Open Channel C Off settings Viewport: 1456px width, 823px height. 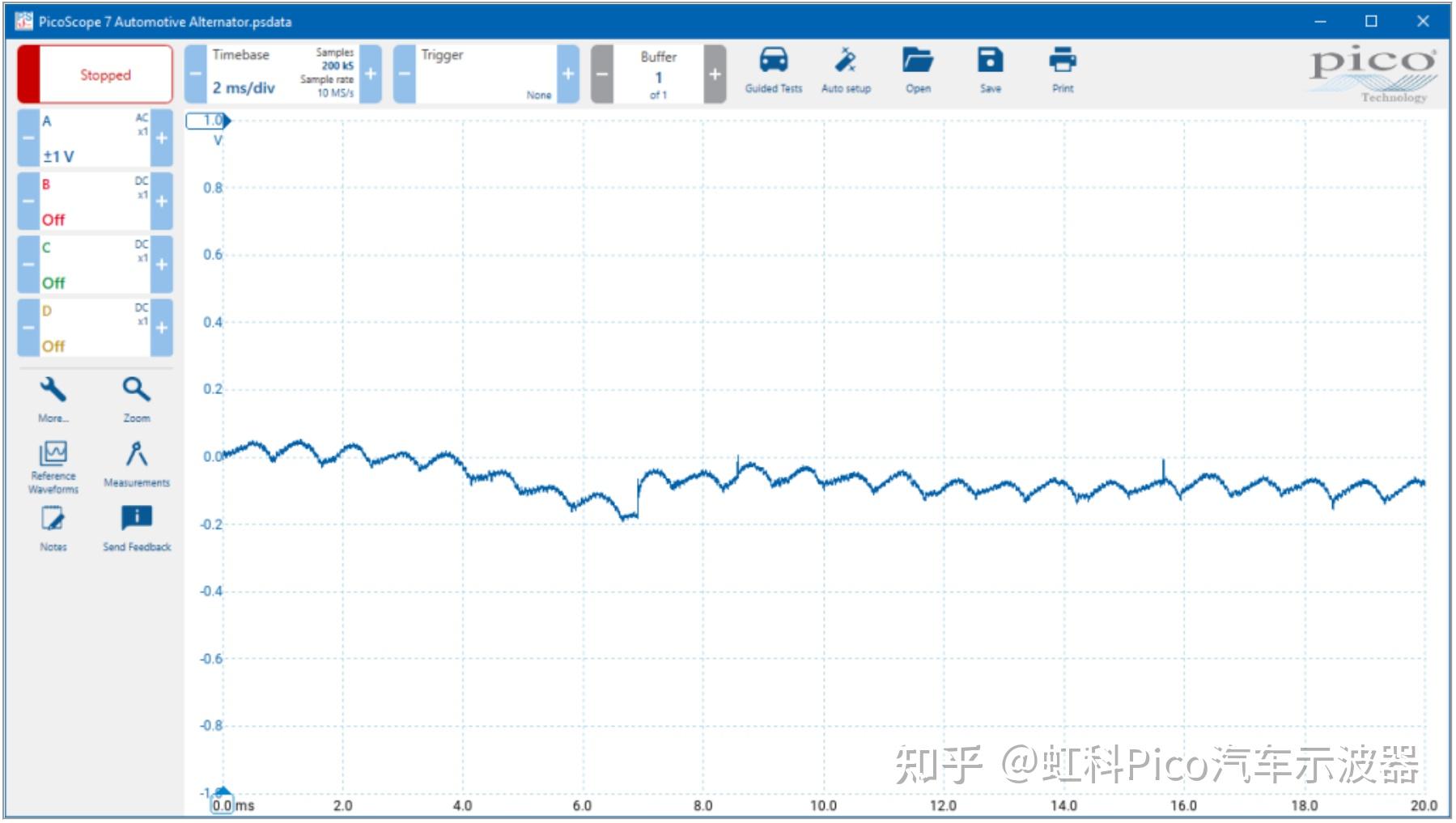95,264
